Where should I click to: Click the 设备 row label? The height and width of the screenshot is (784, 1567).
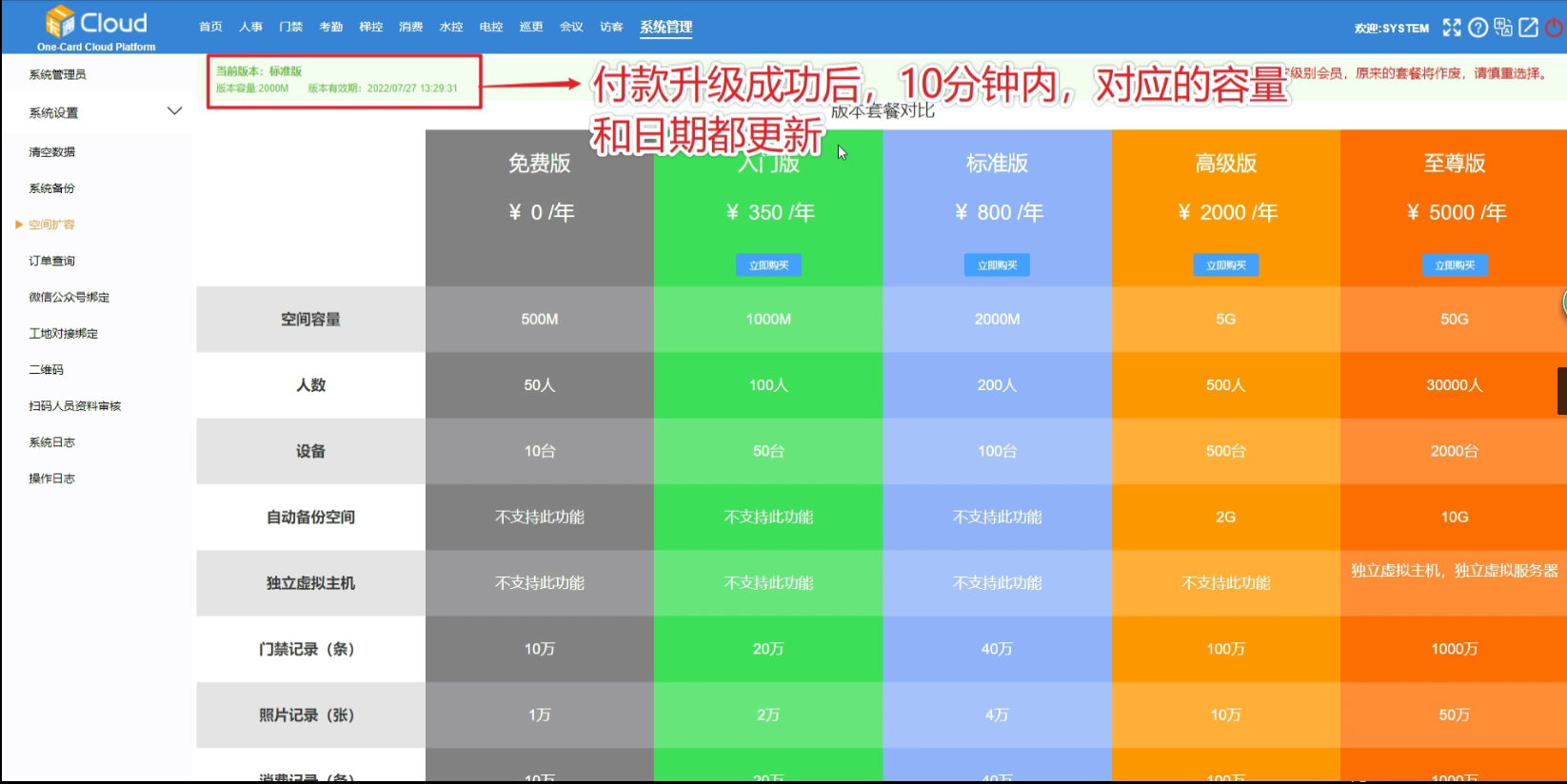[x=310, y=451]
